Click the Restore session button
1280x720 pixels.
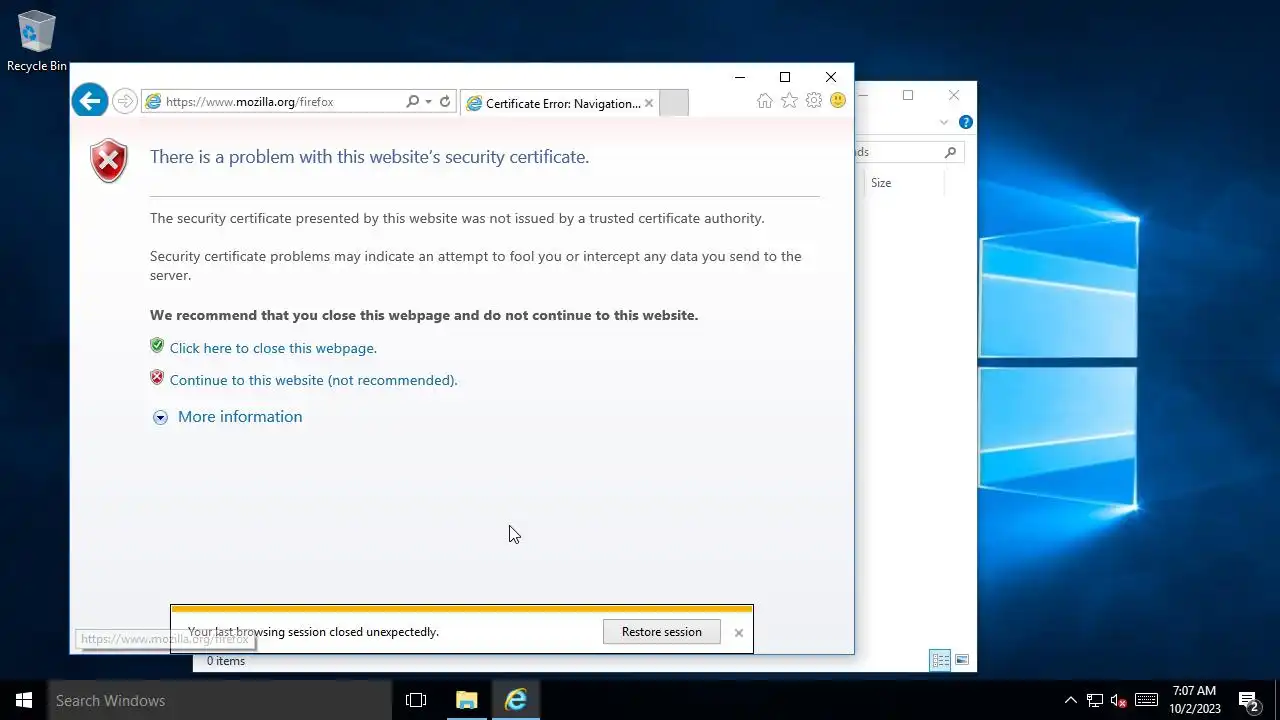[x=662, y=632]
